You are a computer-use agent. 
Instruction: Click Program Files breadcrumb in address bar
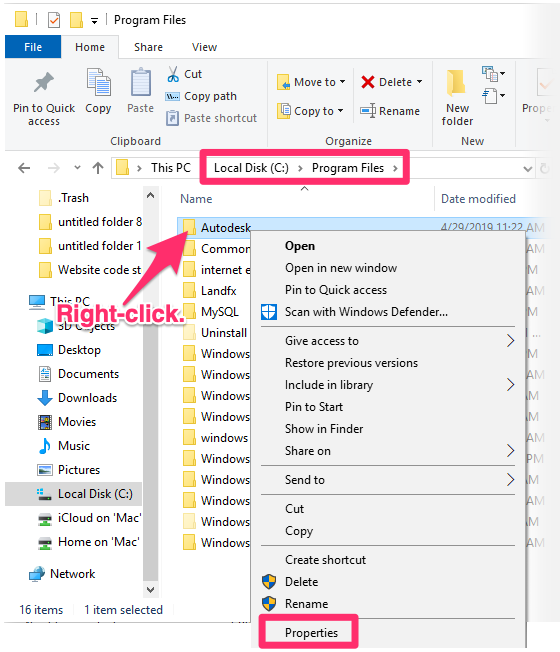click(348, 168)
